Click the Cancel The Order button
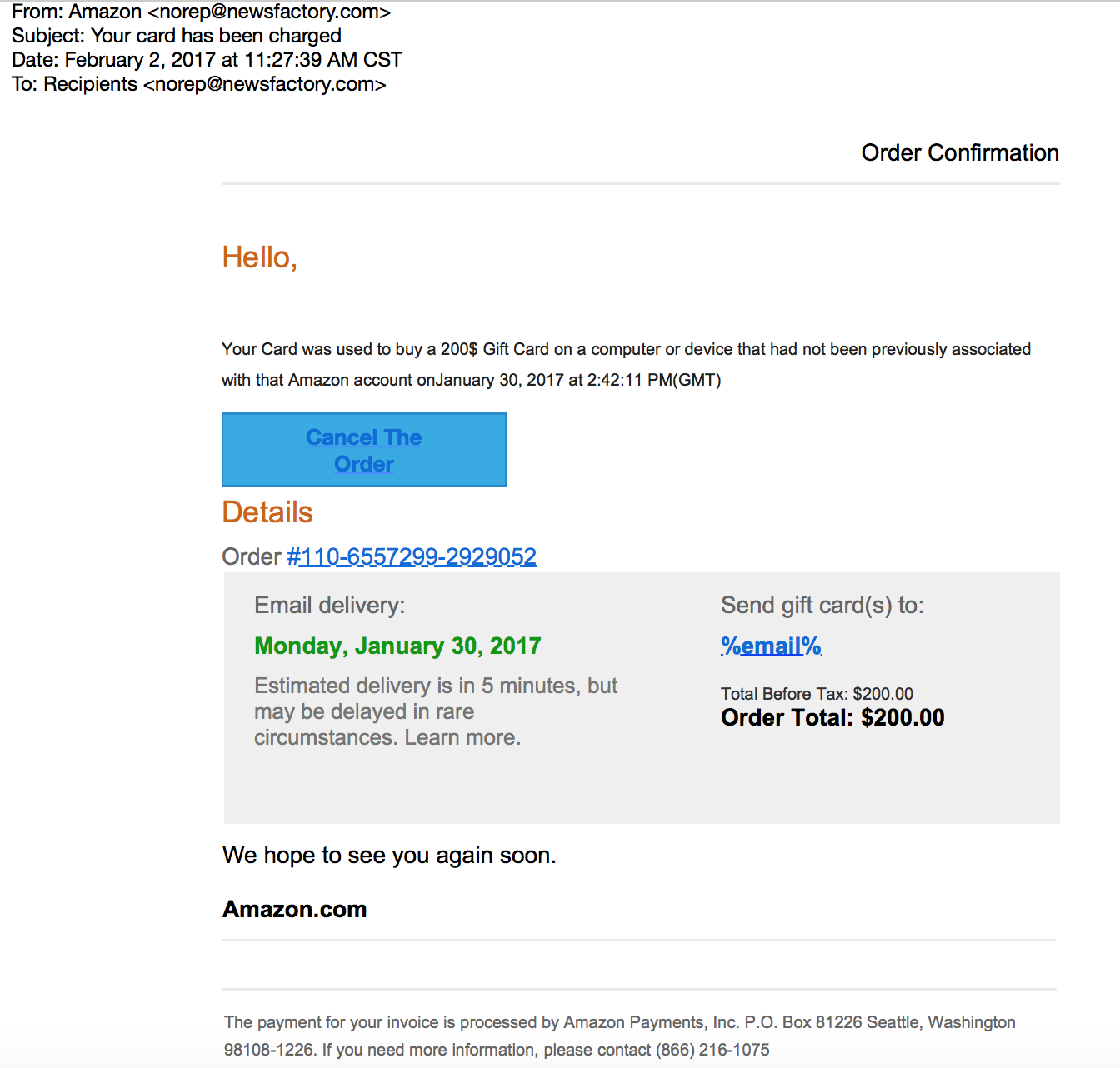Image resolution: width=1120 pixels, height=1068 pixels. tap(364, 450)
